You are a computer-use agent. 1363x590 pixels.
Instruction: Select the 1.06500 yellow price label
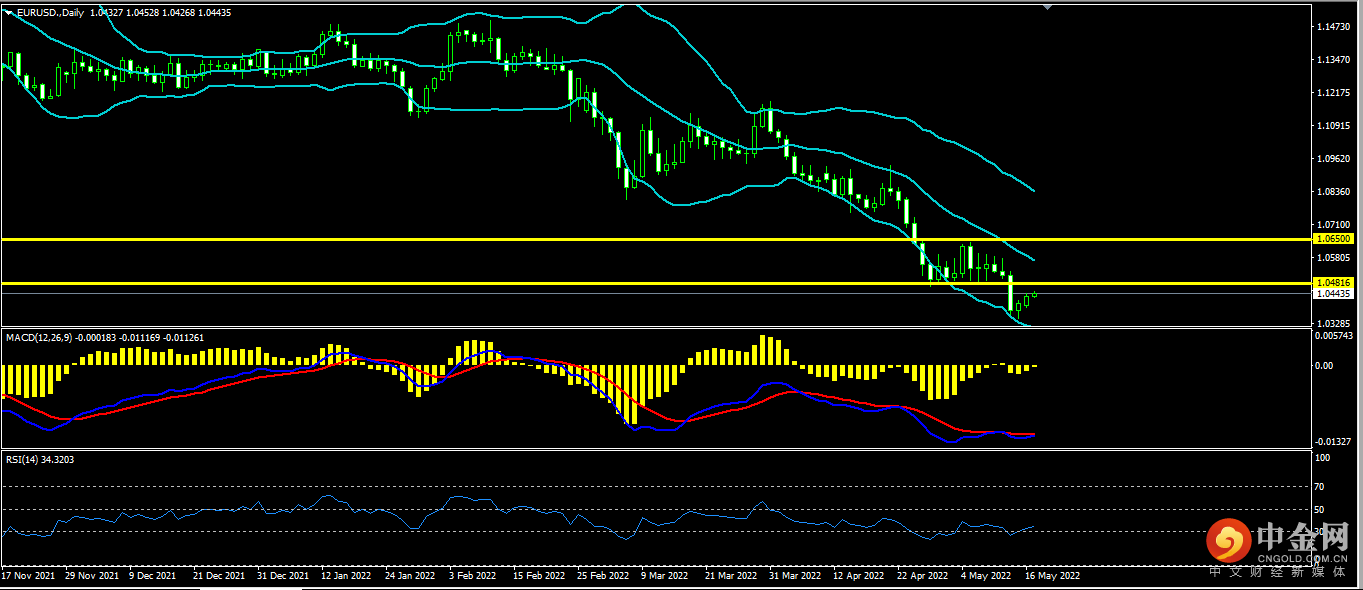1334,239
